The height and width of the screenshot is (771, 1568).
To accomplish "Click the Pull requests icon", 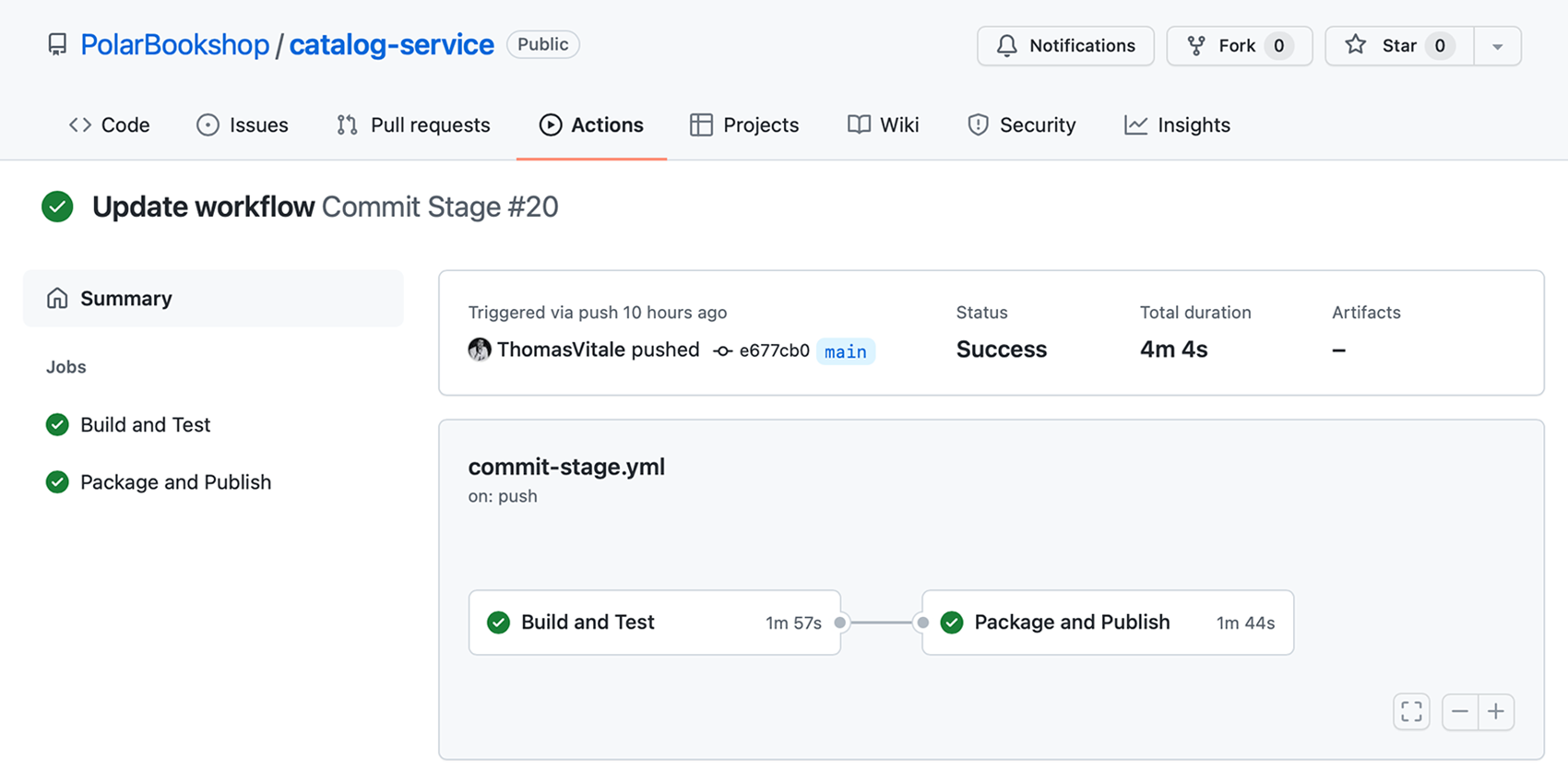I will (x=347, y=125).
